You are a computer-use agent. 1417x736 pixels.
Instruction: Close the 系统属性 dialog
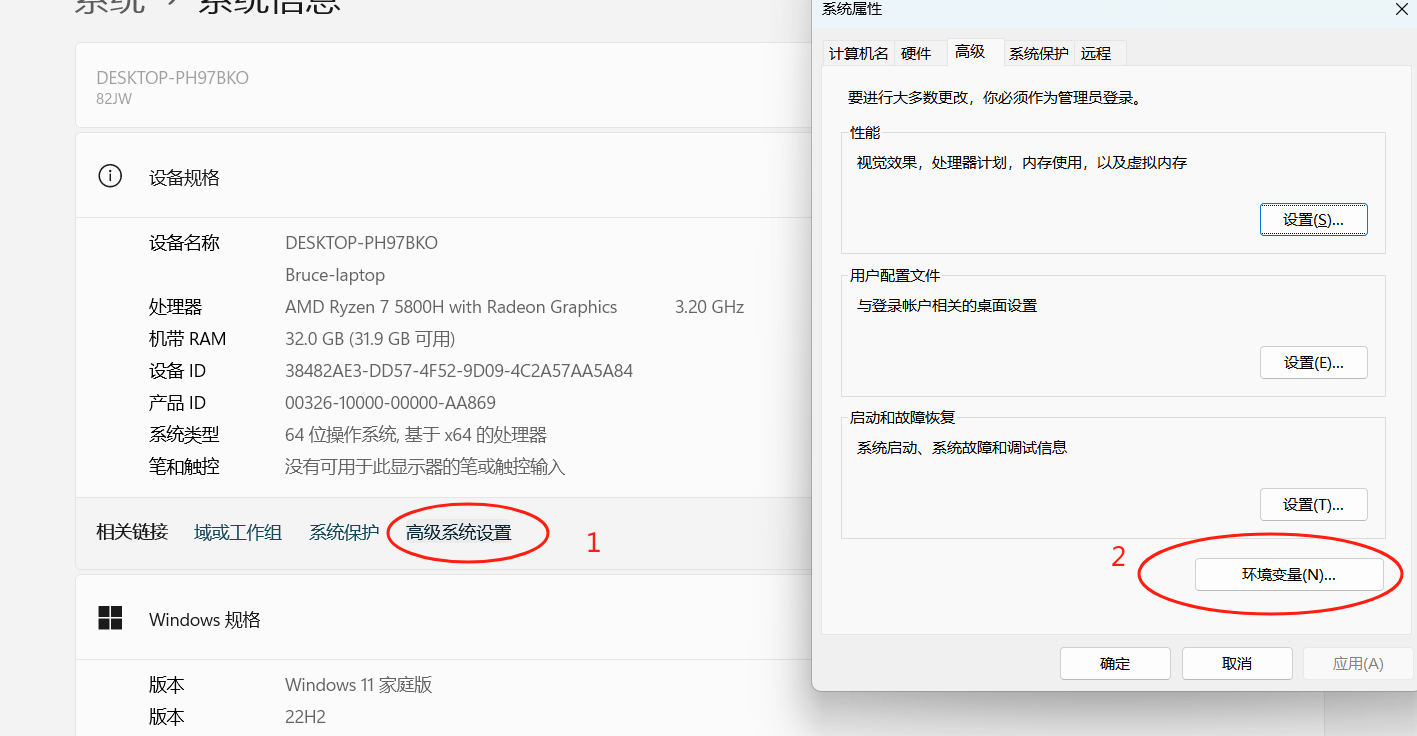tap(1401, 8)
